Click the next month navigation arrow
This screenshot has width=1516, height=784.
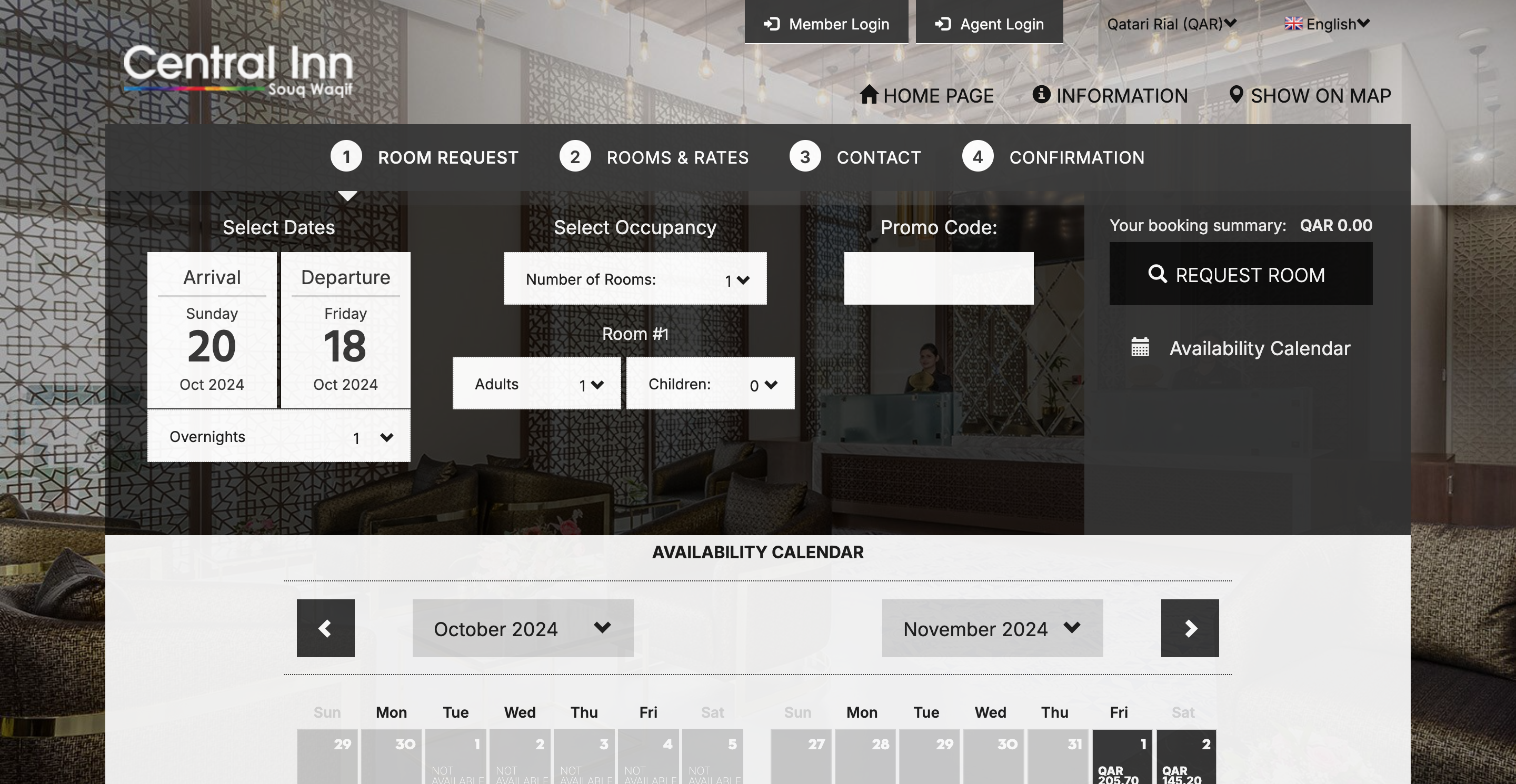click(x=1189, y=627)
